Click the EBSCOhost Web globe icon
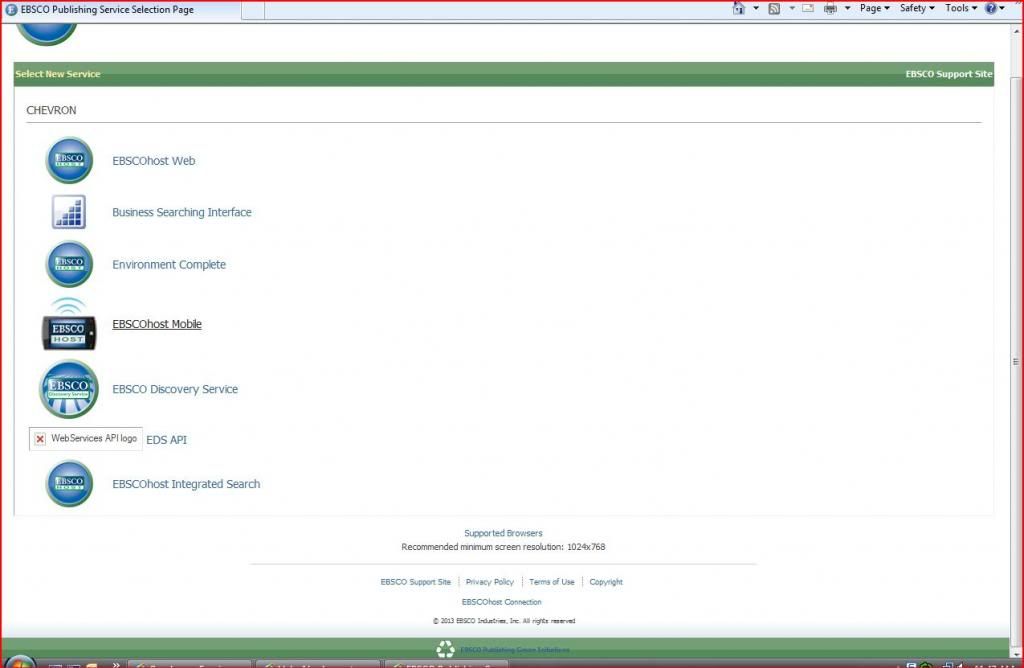This screenshot has height=668, width=1024. pyautogui.click(x=69, y=160)
